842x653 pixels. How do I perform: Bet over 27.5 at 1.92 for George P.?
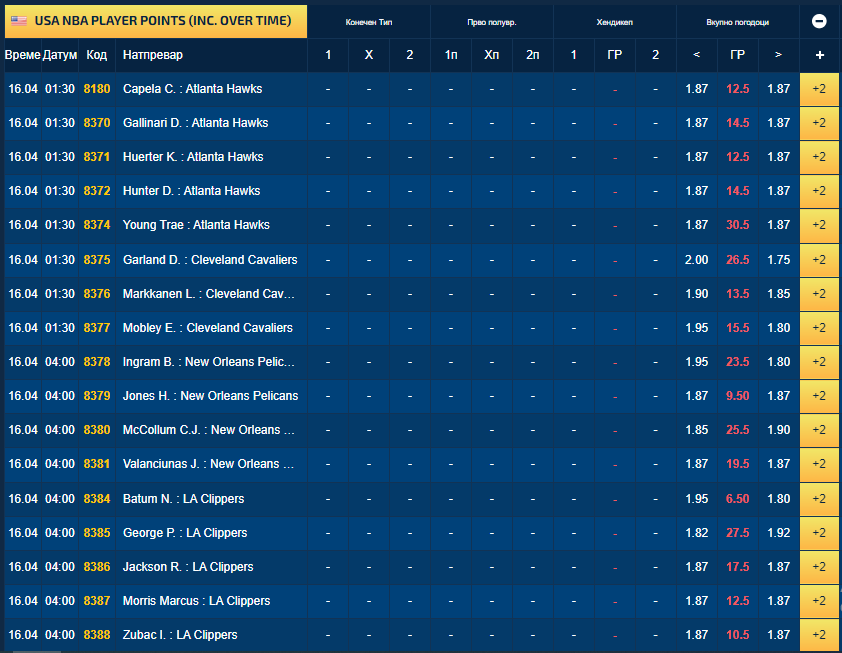tap(779, 533)
